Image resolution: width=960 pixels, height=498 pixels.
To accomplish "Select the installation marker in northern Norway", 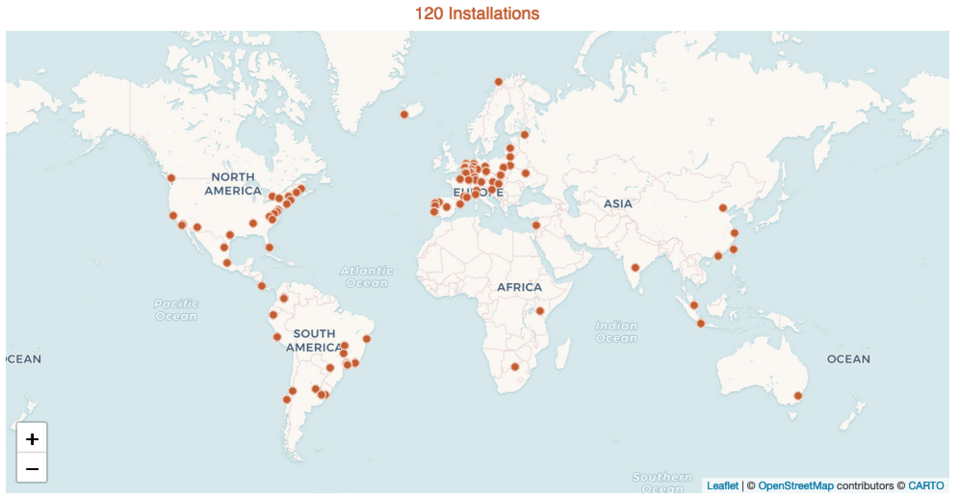I will click(x=498, y=82).
